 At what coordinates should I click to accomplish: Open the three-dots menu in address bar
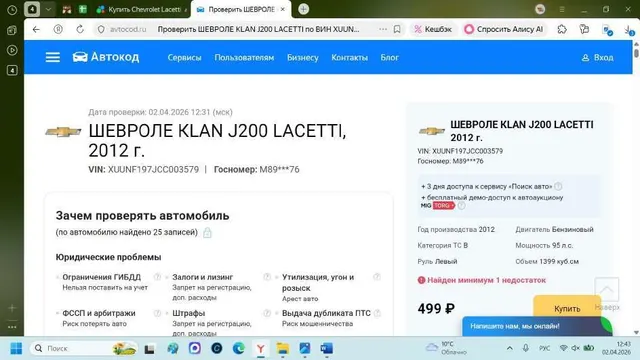(x=382, y=29)
